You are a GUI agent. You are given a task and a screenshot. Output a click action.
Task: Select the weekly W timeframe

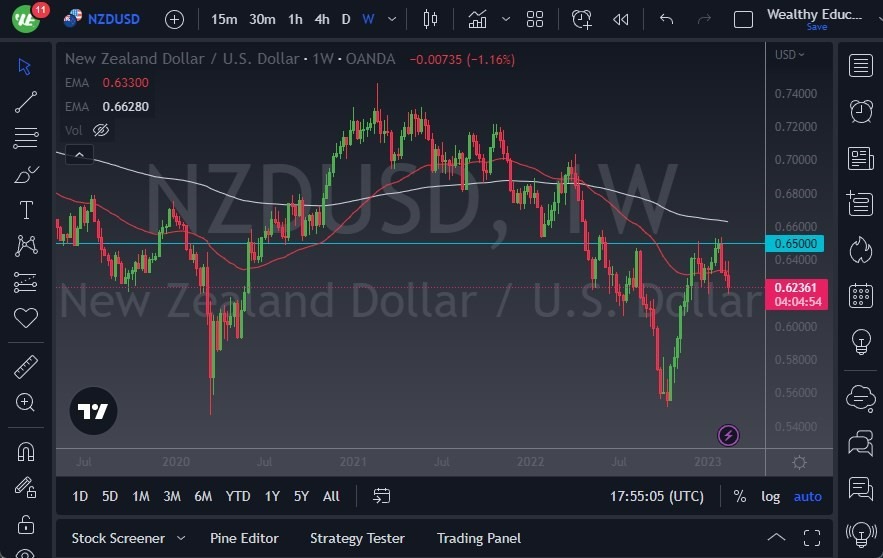(x=368, y=20)
